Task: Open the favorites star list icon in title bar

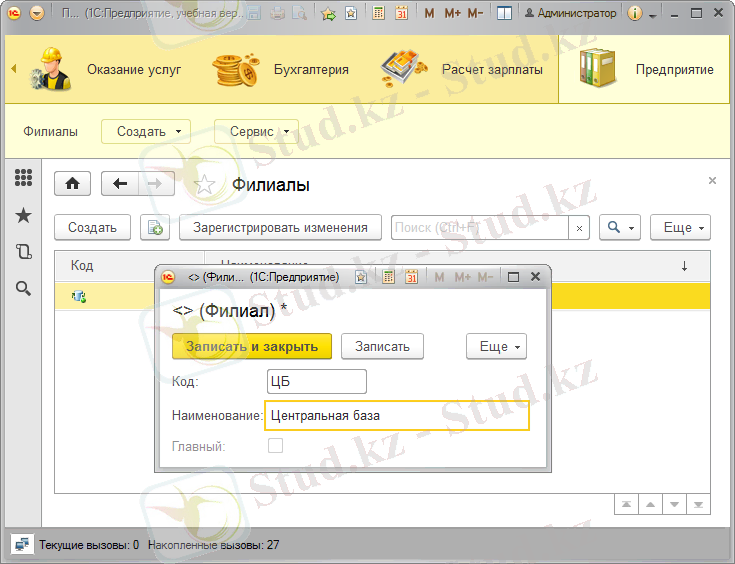Action: click(x=351, y=14)
